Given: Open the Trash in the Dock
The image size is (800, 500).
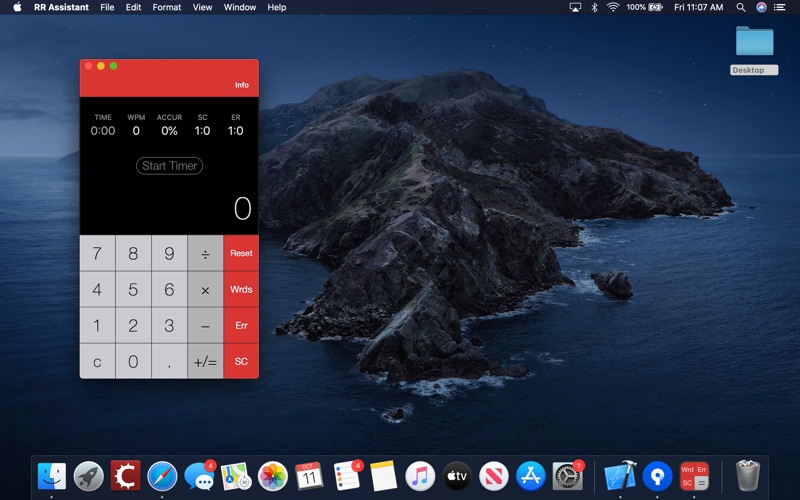Looking at the screenshot, I should pyautogui.click(x=747, y=476).
